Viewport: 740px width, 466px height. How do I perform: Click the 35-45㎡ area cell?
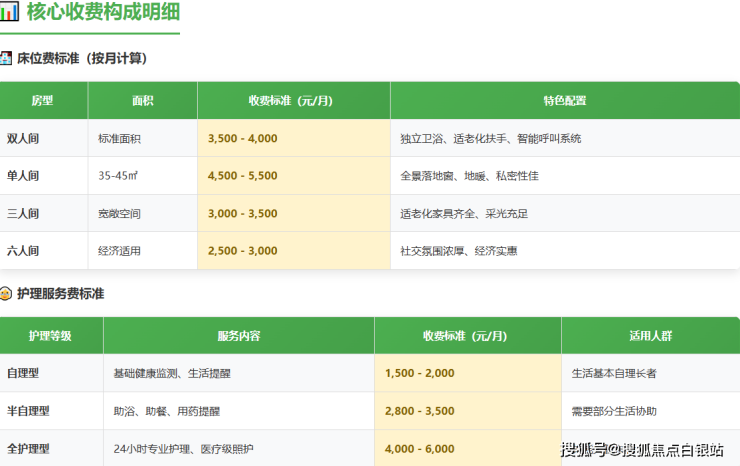pos(118,176)
